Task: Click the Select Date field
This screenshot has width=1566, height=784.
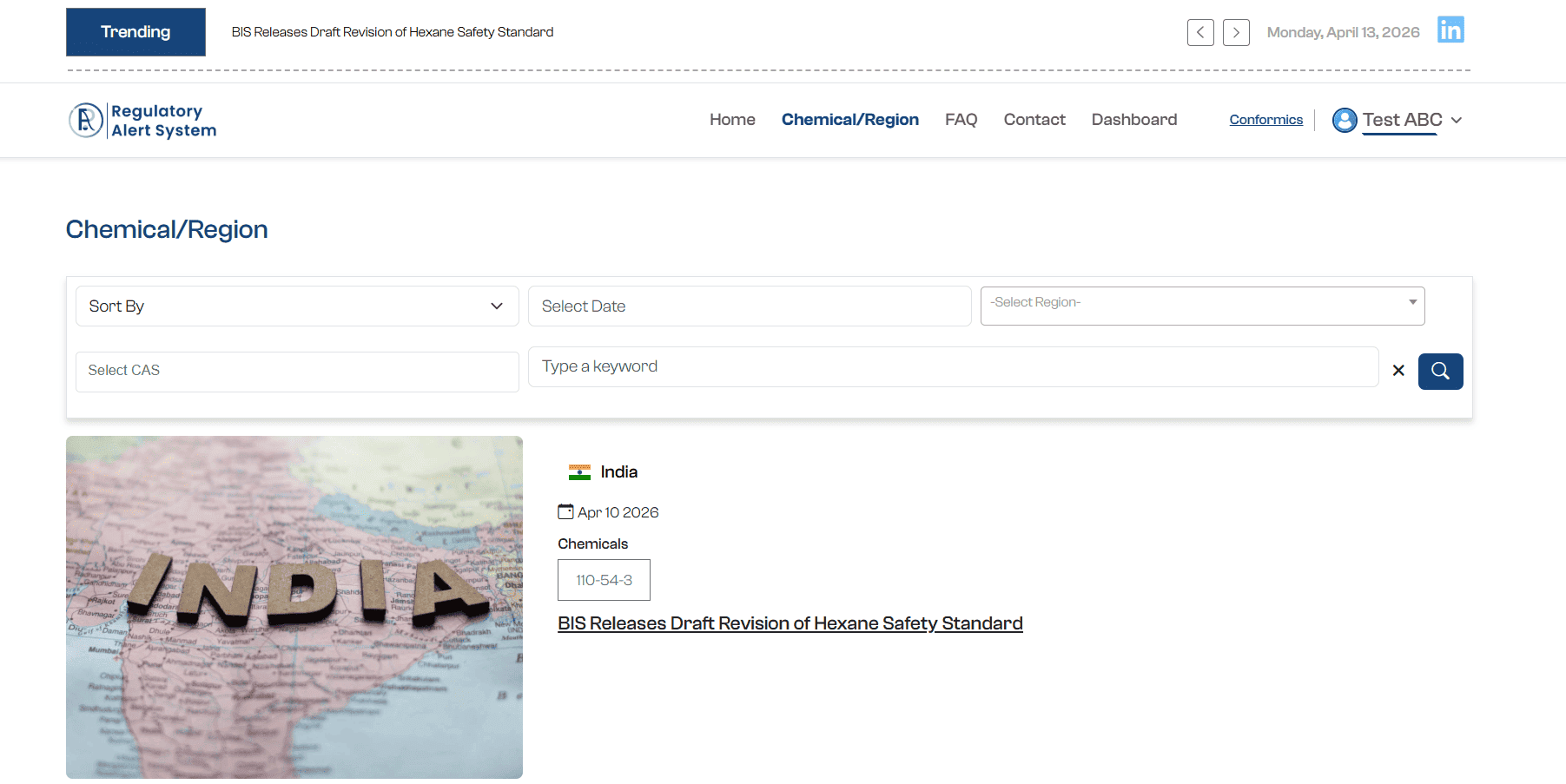Action: pos(750,306)
